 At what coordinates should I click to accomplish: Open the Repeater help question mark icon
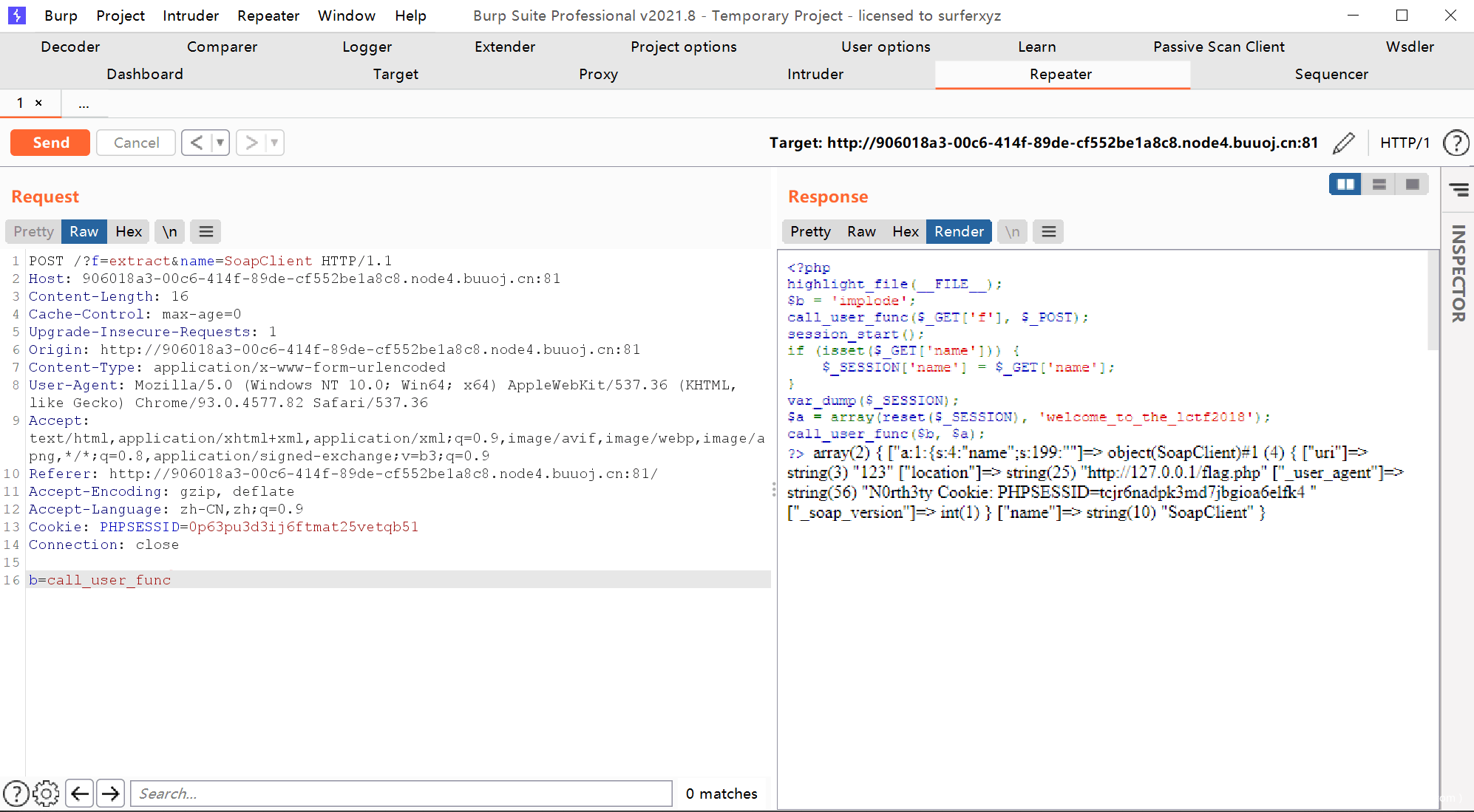click(x=1456, y=143)
